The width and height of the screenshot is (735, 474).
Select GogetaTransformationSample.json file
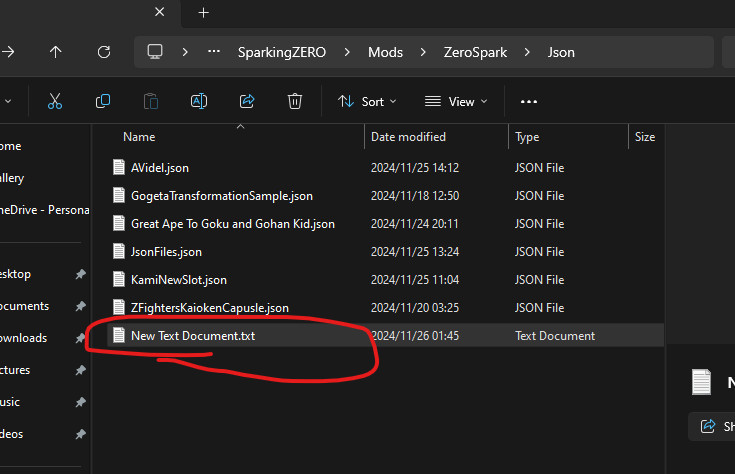pos(221,196)
